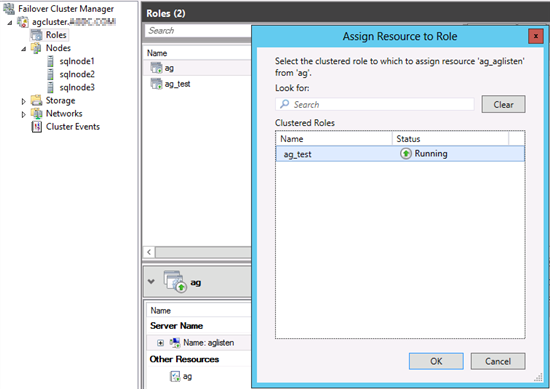Screen dimensions: 550x389
Task: Click the Running status icon for ag_test
Action: point(406,154)
